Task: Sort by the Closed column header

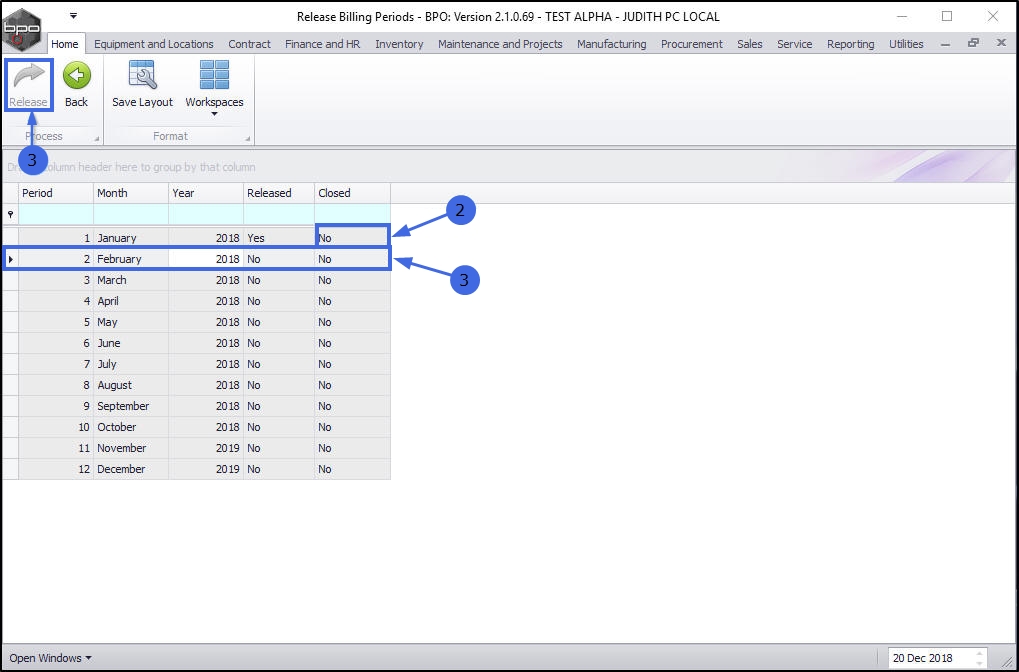Action: [352, 193]
